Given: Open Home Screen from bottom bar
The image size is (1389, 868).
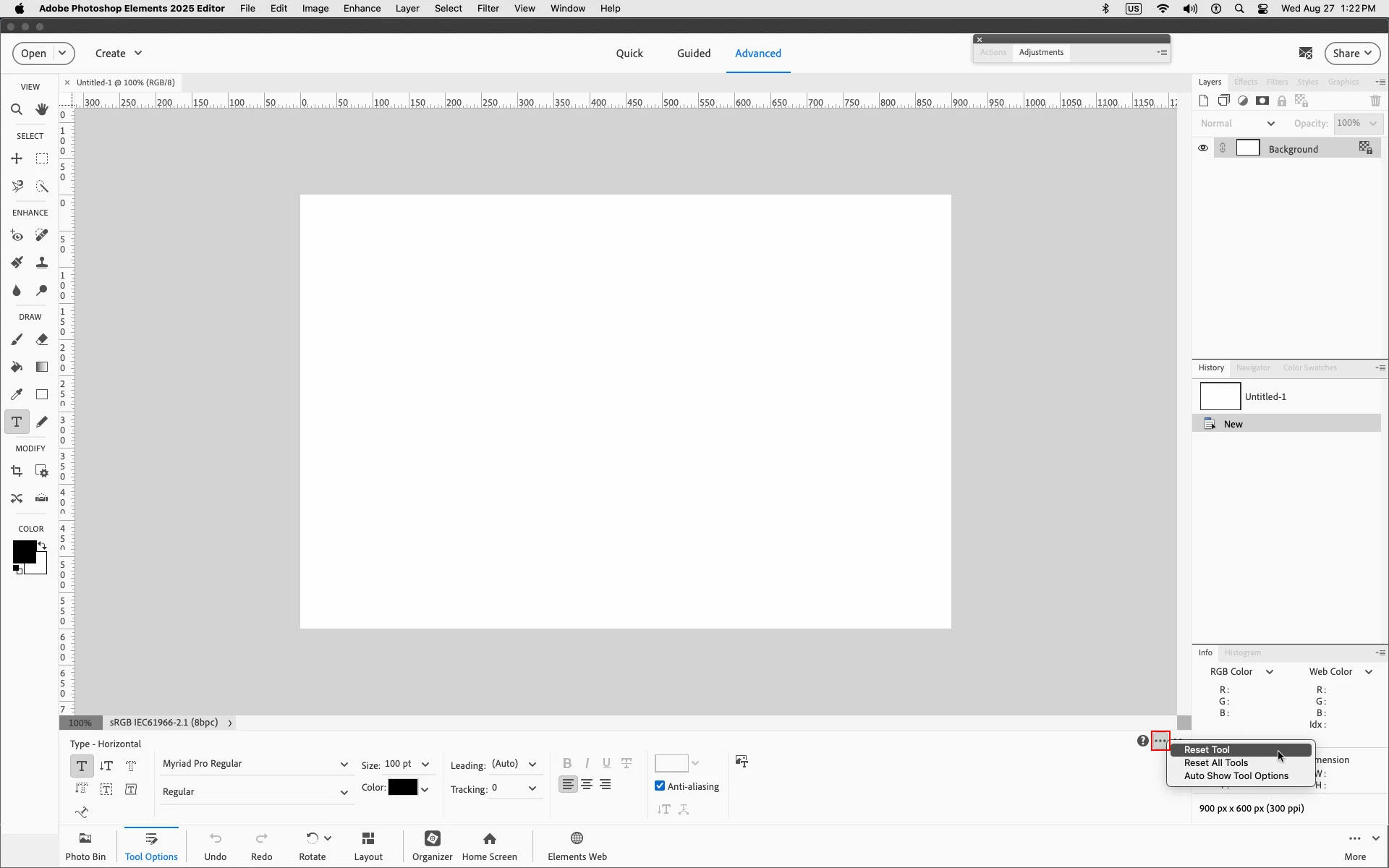Looking at the screenshot, I should click(489, 846).
